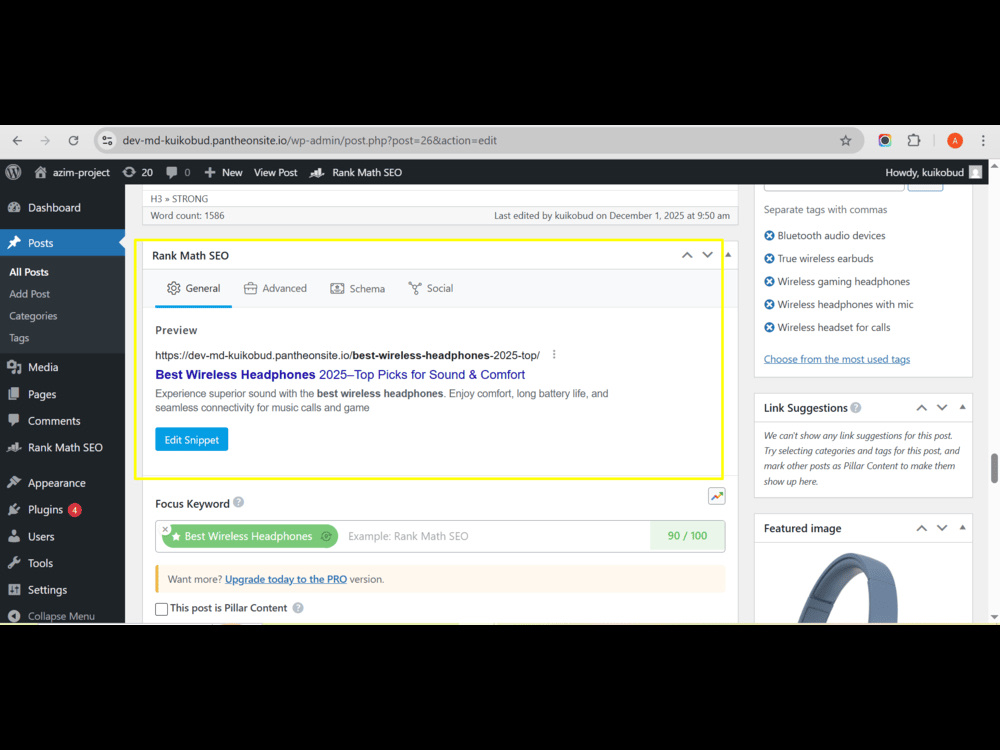The image size is (1000, 750).
Task: Open the Pillar Content help icon
Action: point(298,608)
